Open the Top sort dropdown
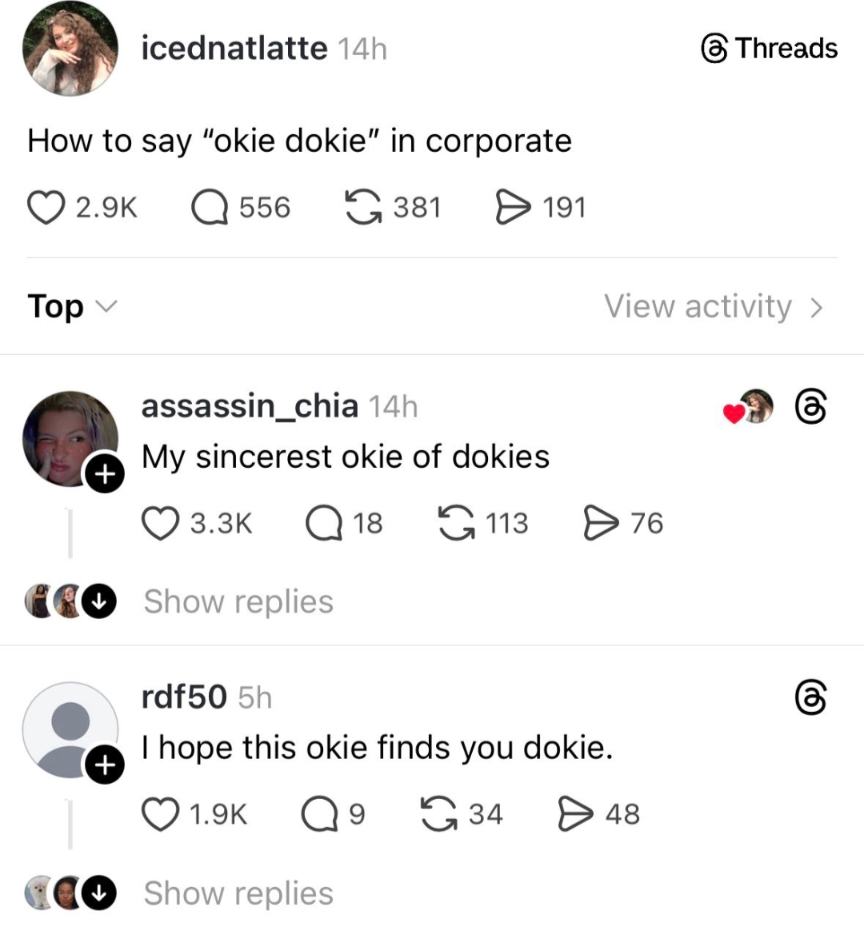Viewport: 864px width, 928px height. (70, 307)
